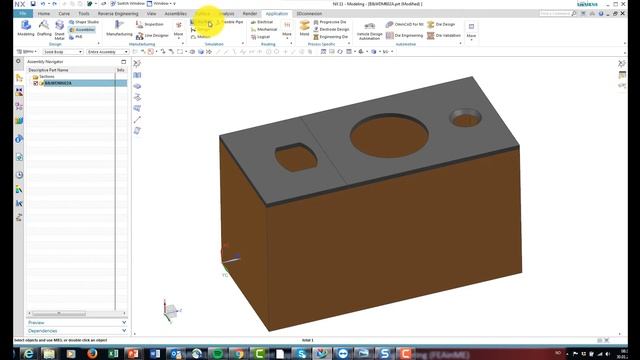Expand the Preview panel
640x360 pixels.
(77, 322)
